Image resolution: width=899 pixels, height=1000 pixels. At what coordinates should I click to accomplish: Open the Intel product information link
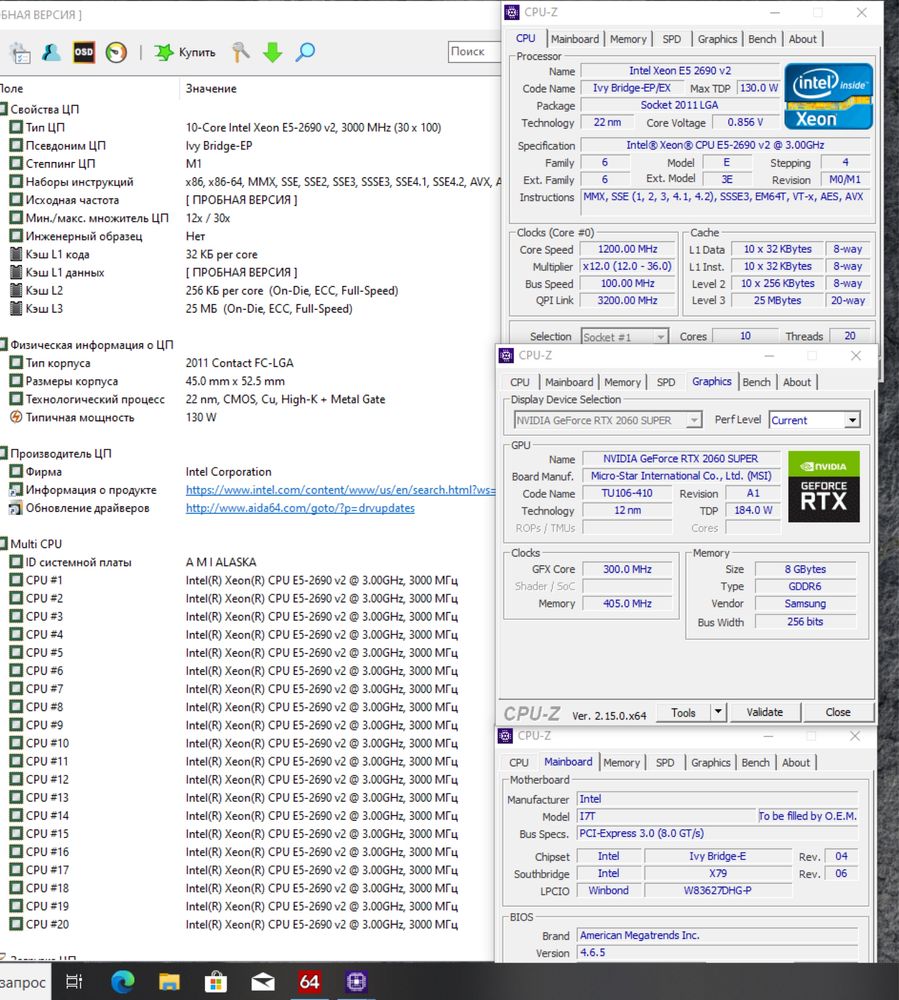(x=340, y=490)
